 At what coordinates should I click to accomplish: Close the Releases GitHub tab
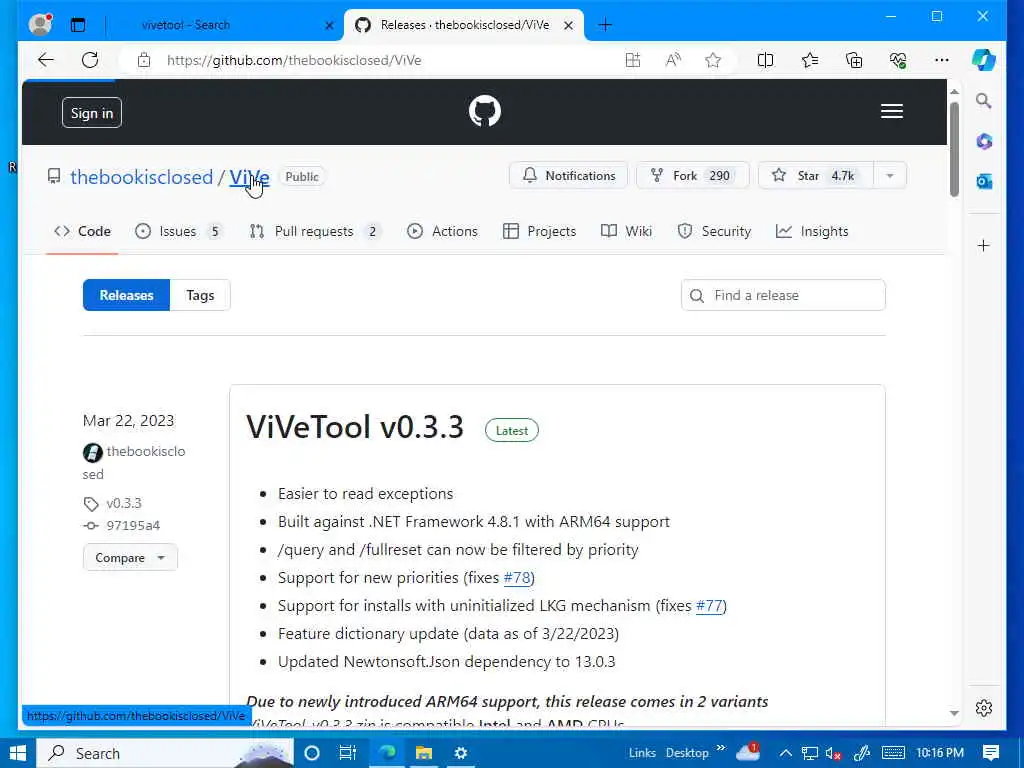[x=568, y=25]
